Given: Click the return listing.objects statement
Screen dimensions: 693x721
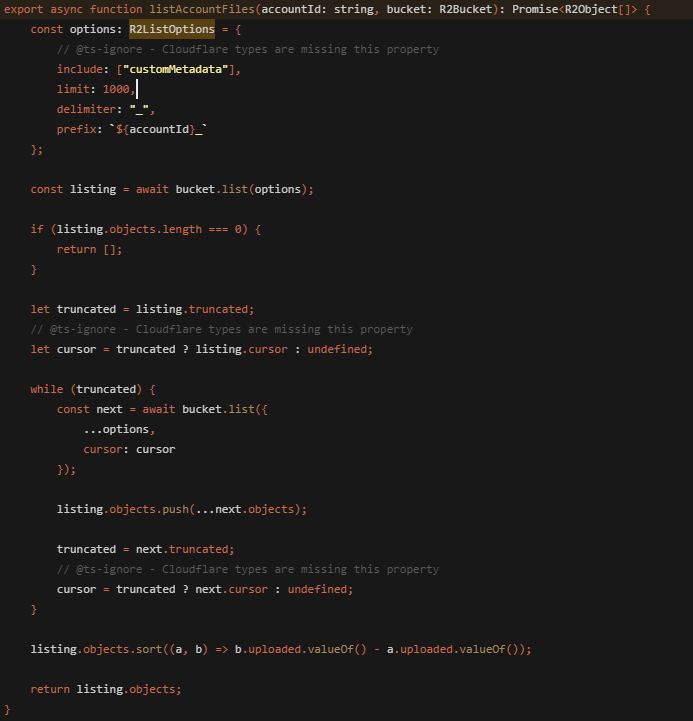Looking at the screenshot, I should pos(106,689).
